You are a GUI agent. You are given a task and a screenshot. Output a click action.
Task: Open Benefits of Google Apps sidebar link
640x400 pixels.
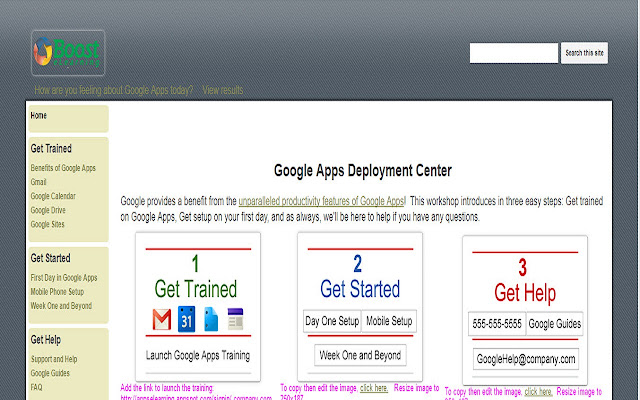(x=63, y=168)
